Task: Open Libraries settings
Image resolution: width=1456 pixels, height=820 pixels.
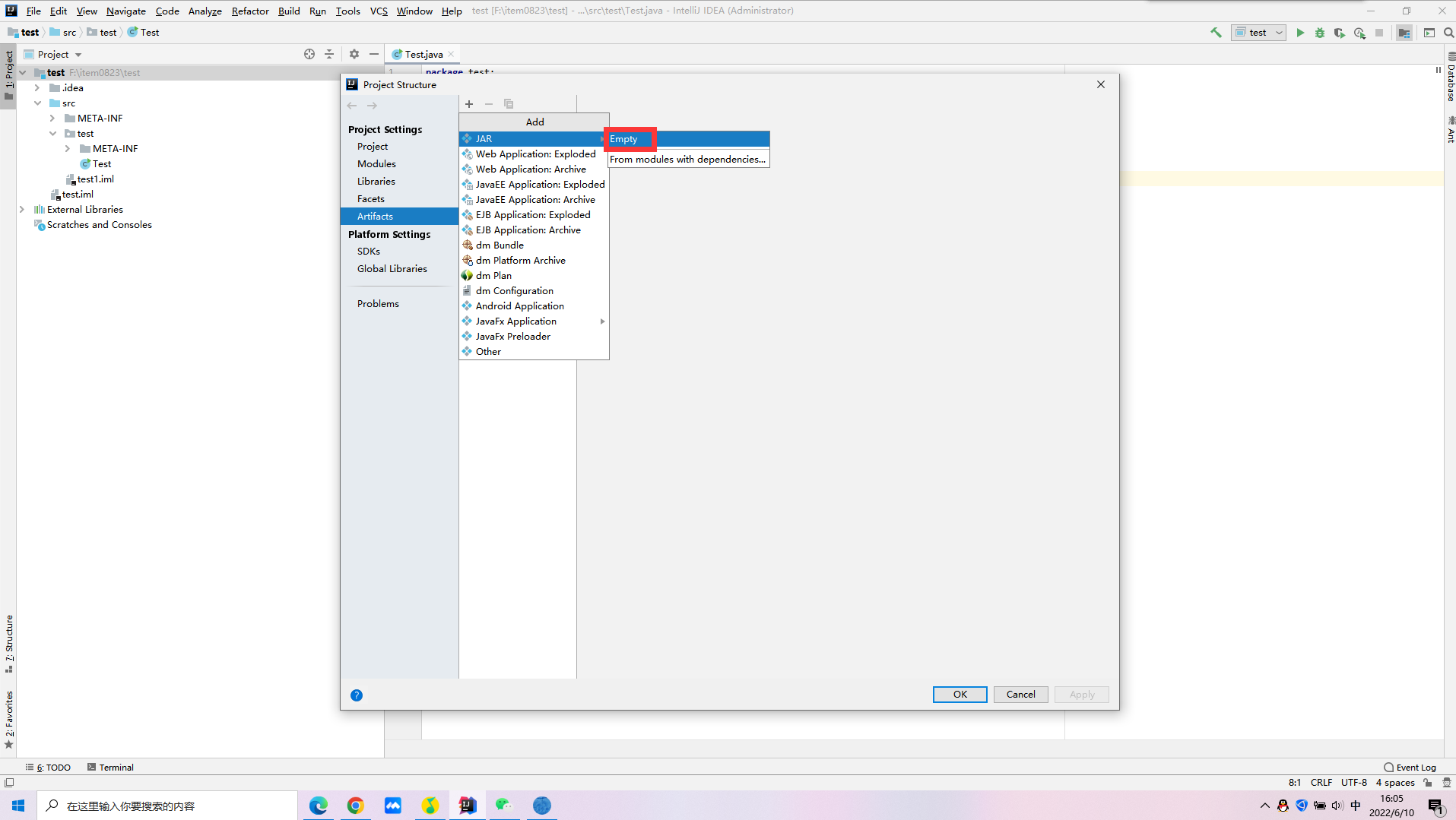Action: 376,182
